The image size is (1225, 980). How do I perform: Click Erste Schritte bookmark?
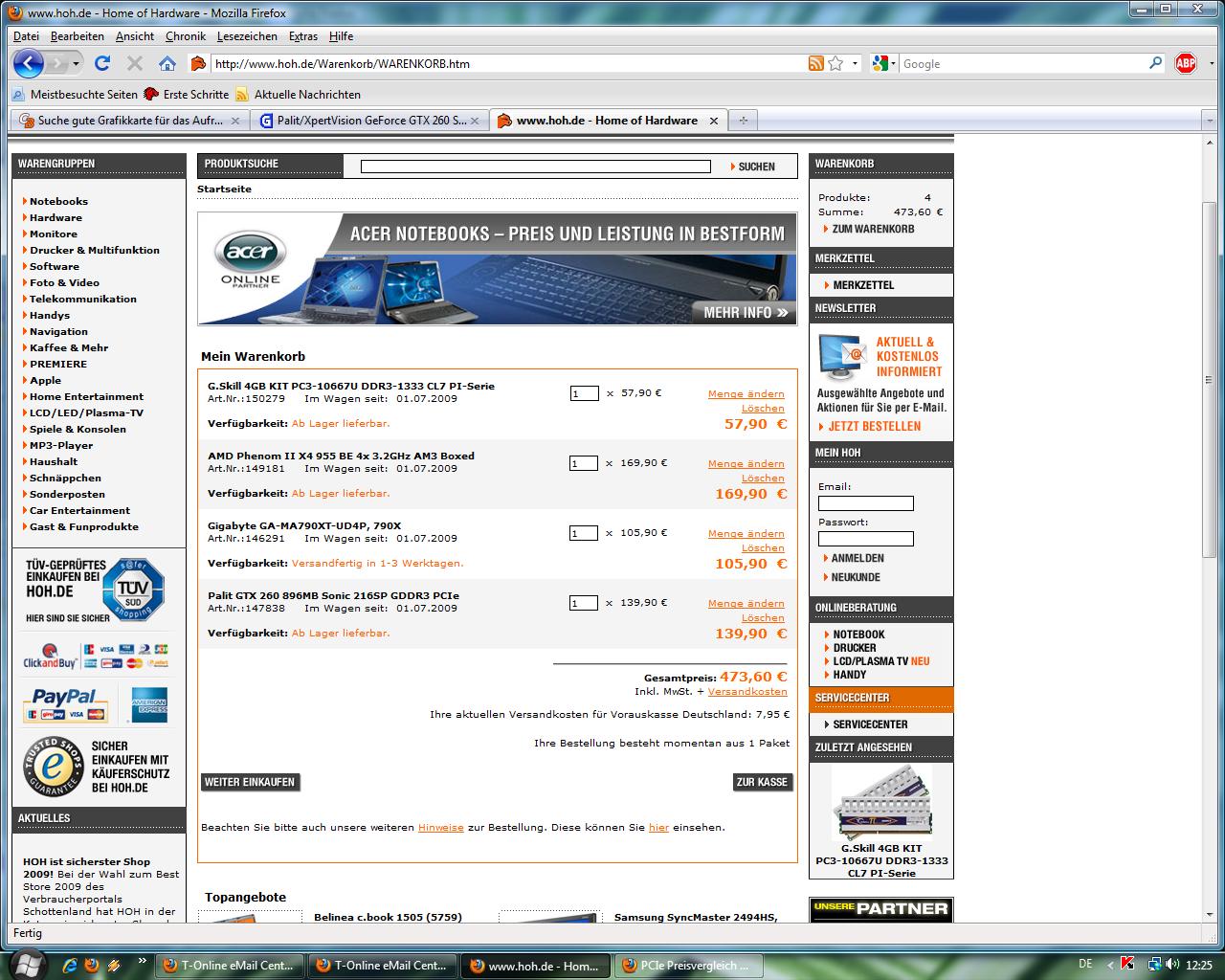186,94
